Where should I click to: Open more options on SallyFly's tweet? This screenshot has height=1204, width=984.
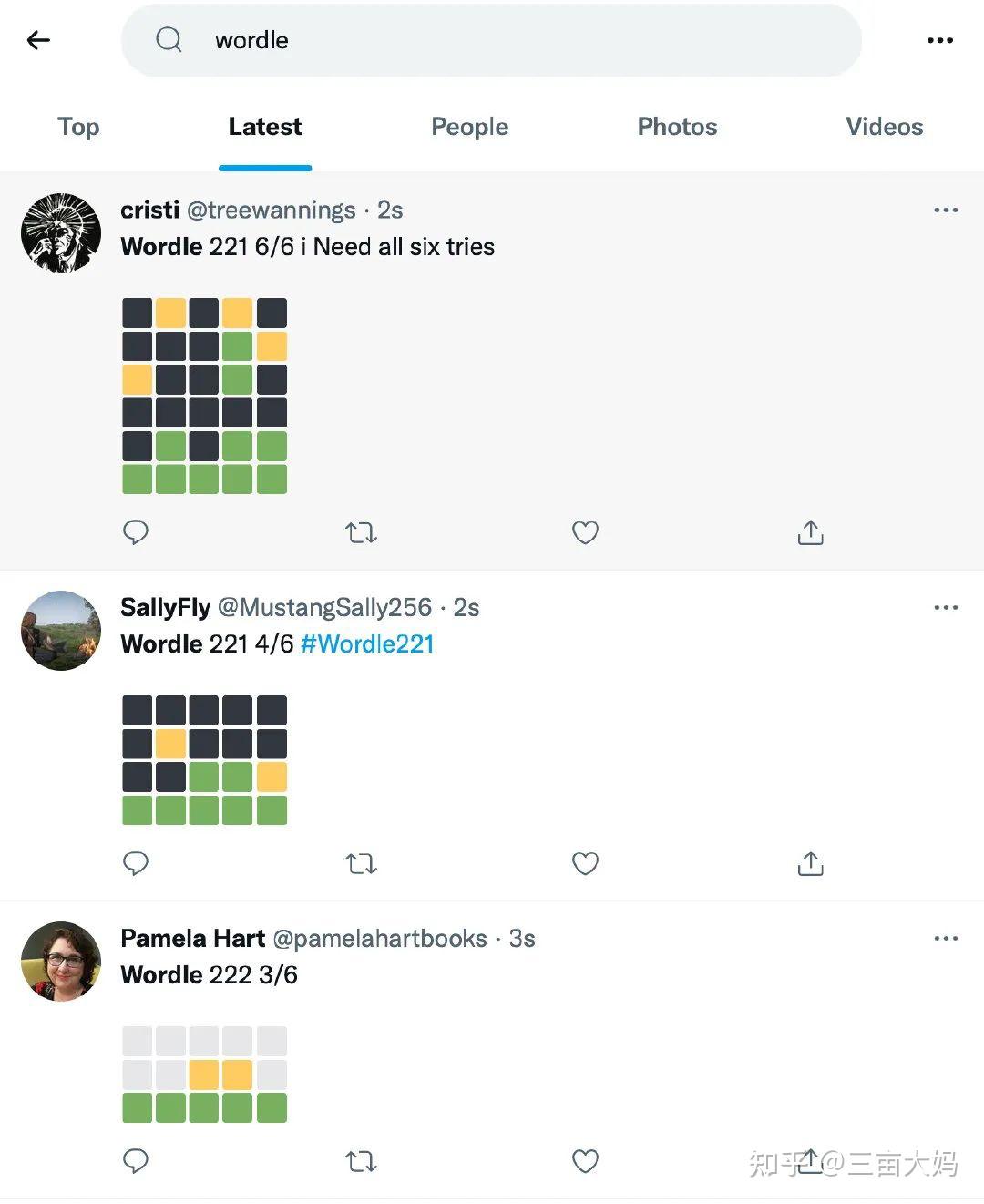(946, 608)
